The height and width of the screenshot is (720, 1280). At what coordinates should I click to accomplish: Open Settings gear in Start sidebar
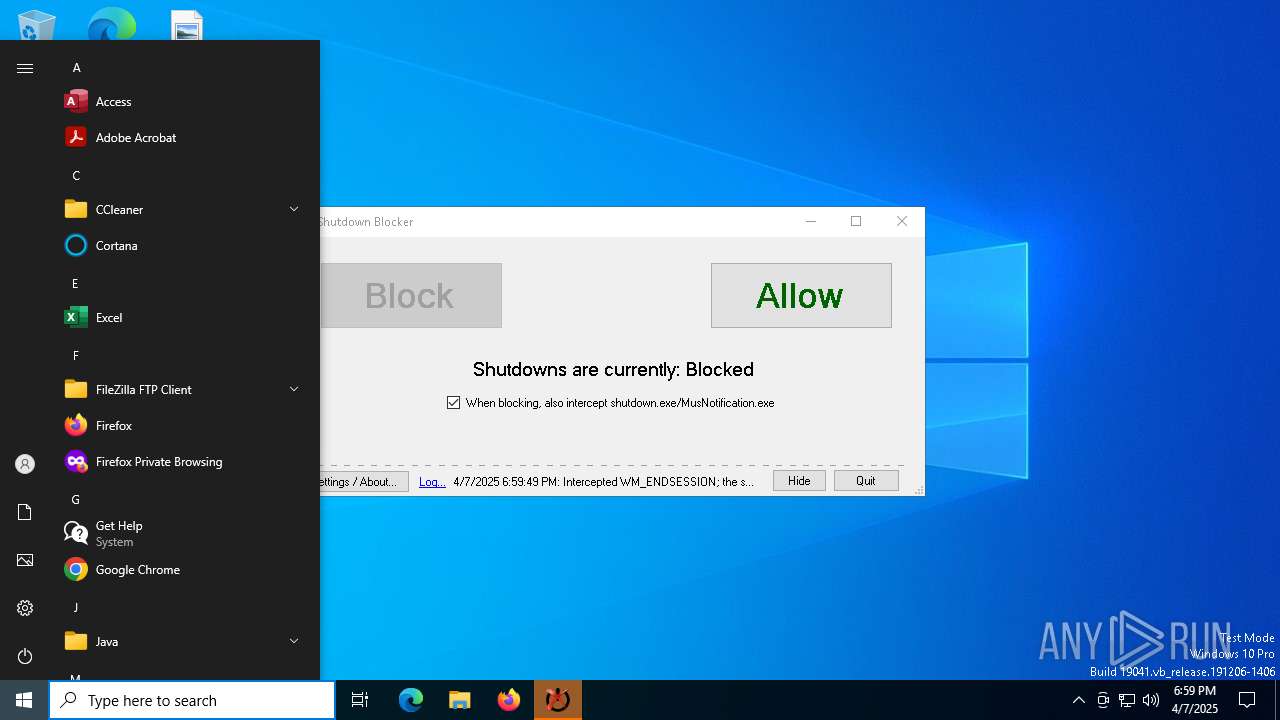click(25, 608)
